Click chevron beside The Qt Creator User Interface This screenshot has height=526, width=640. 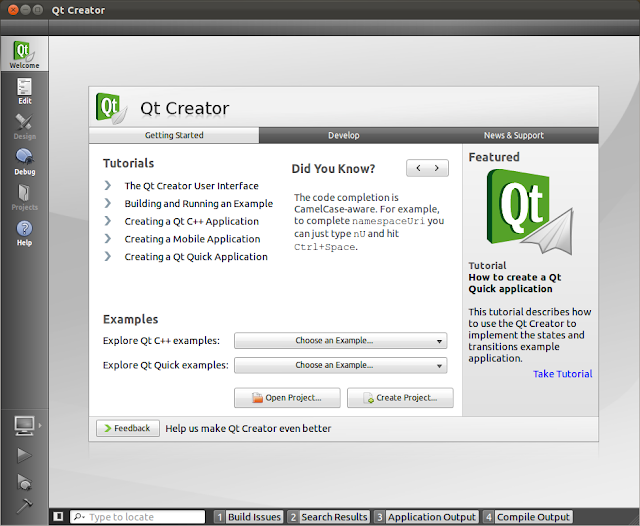(108, 186)
